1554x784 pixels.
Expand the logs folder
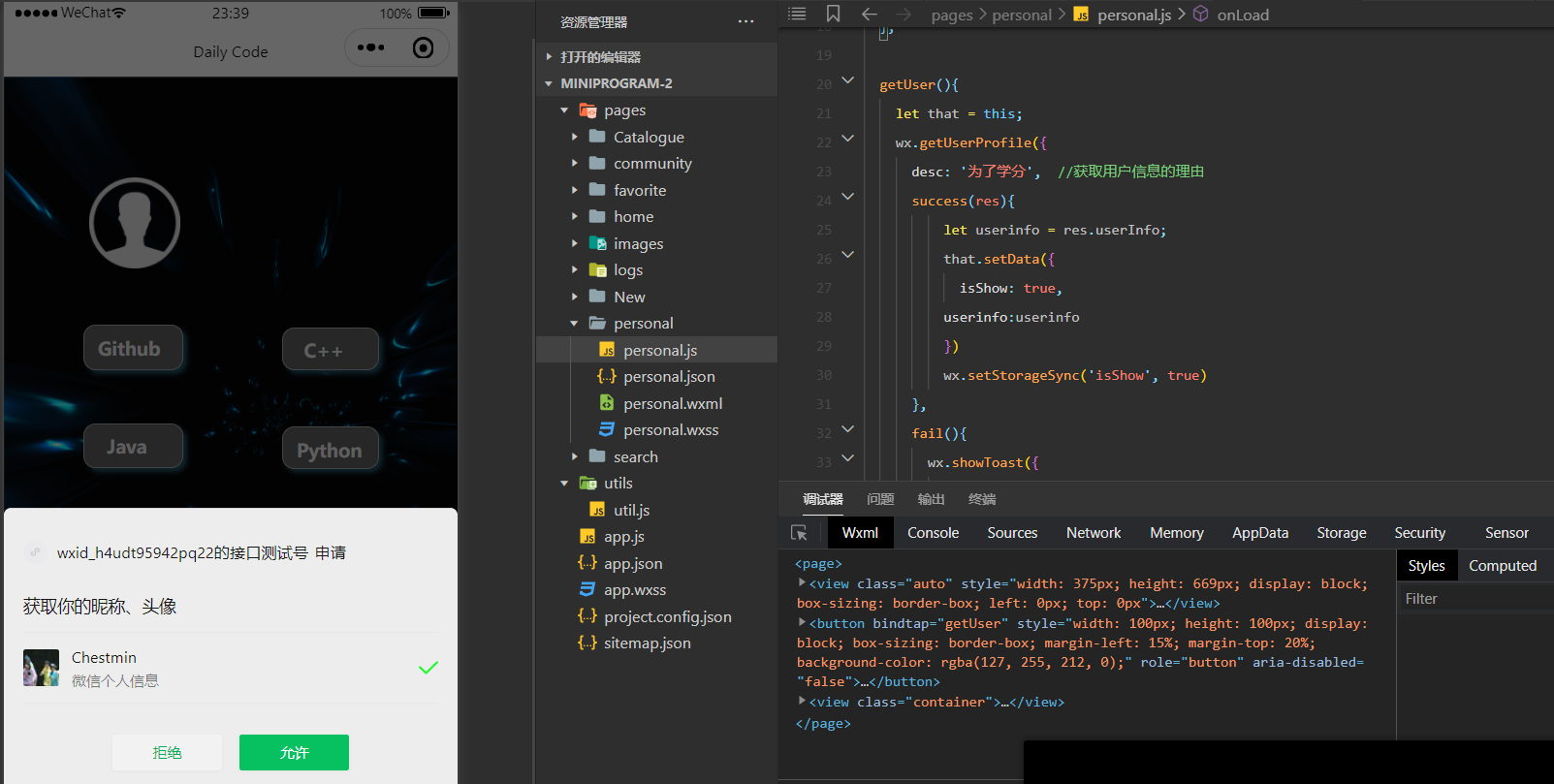574,269
